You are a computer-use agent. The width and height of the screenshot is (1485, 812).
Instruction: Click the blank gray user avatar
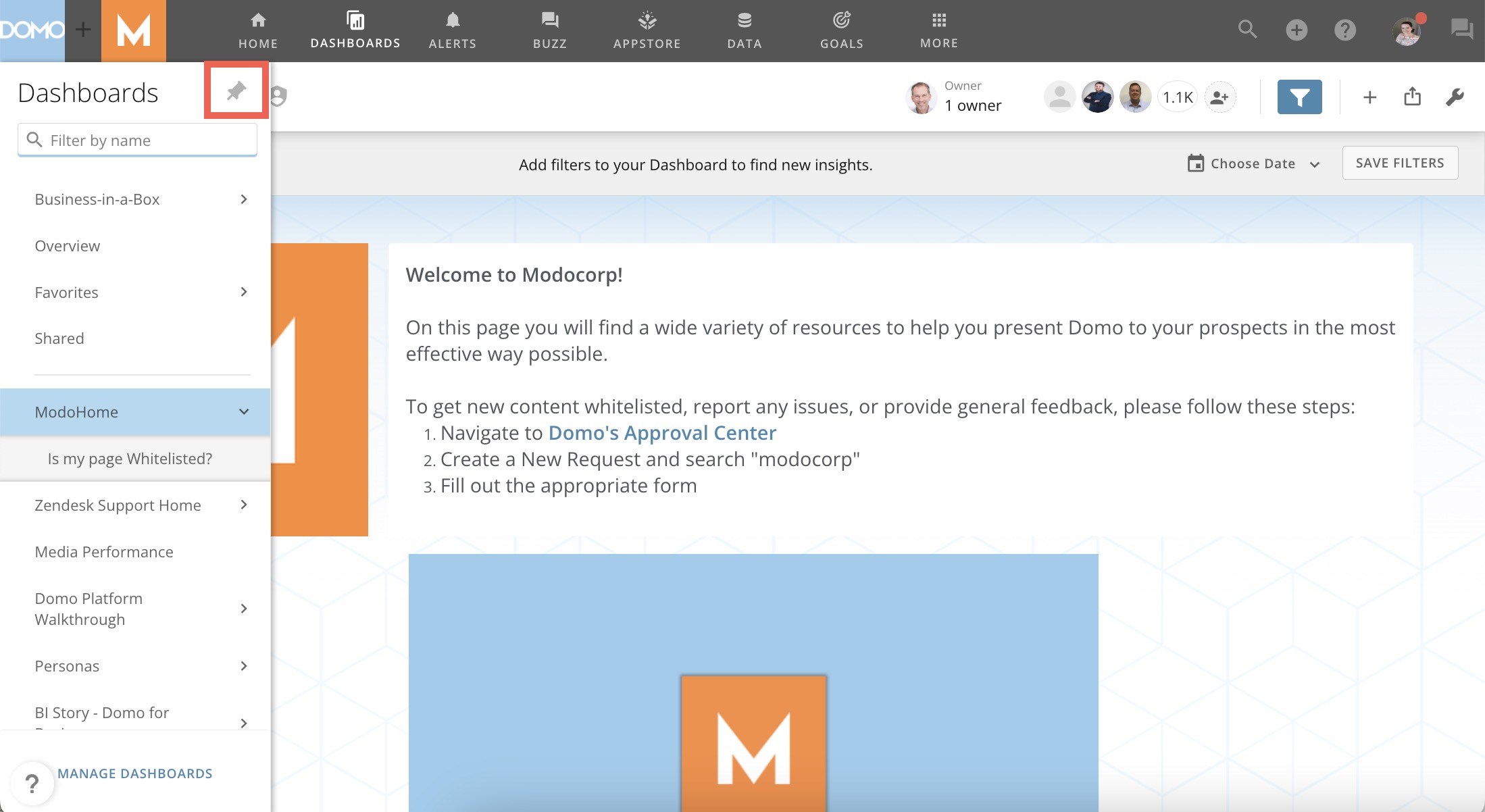tap(1060, 97)
